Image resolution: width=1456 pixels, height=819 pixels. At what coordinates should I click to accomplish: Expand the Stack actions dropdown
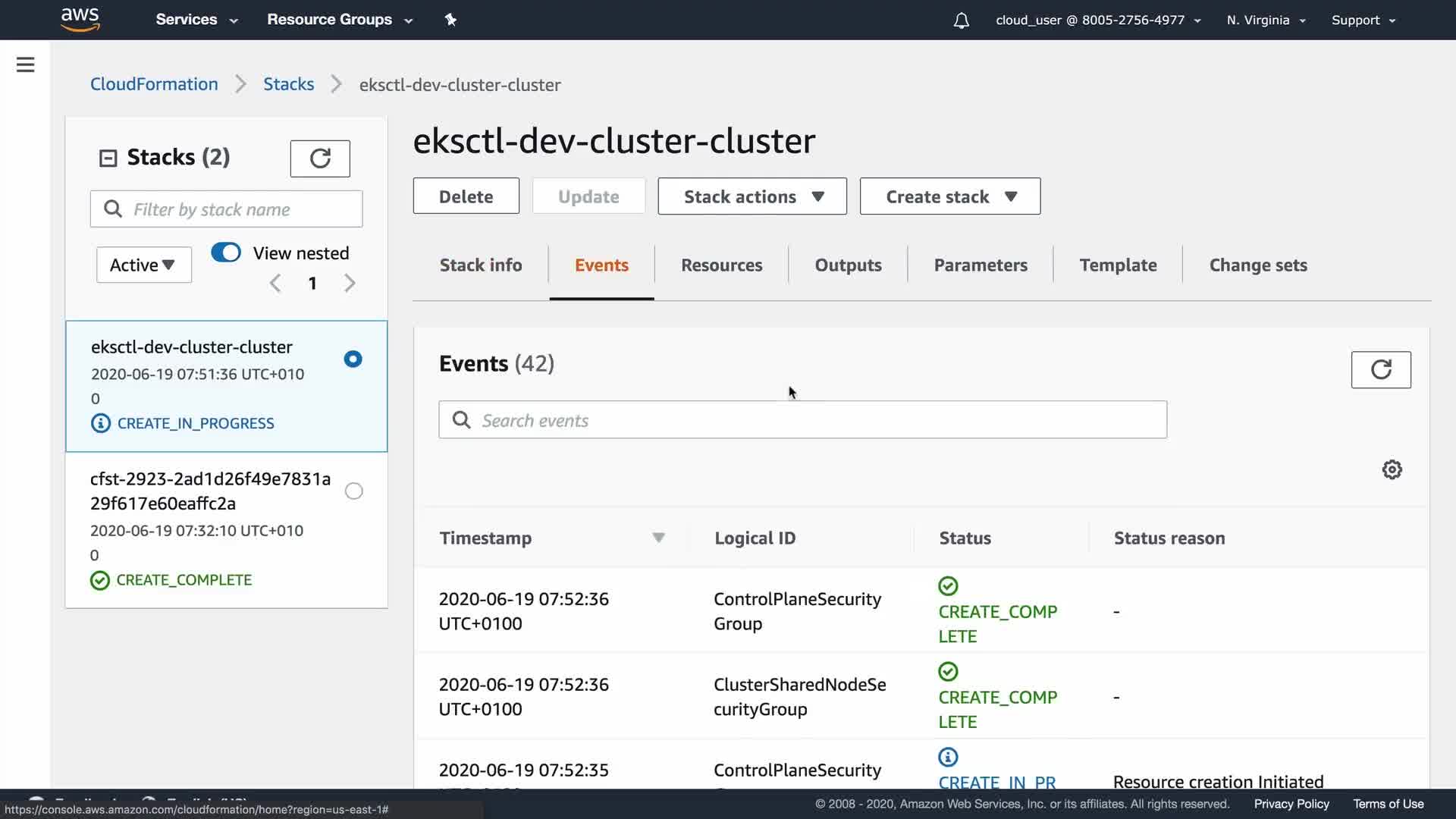click(752, 196)
